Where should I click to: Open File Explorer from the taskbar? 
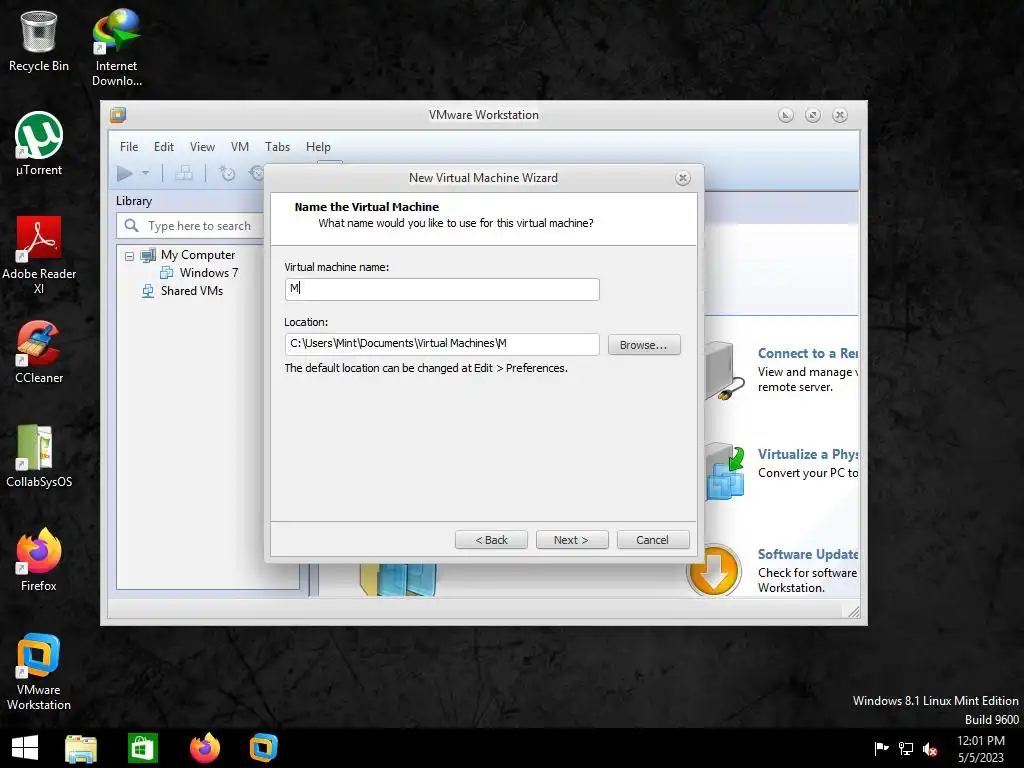point(81,748)
